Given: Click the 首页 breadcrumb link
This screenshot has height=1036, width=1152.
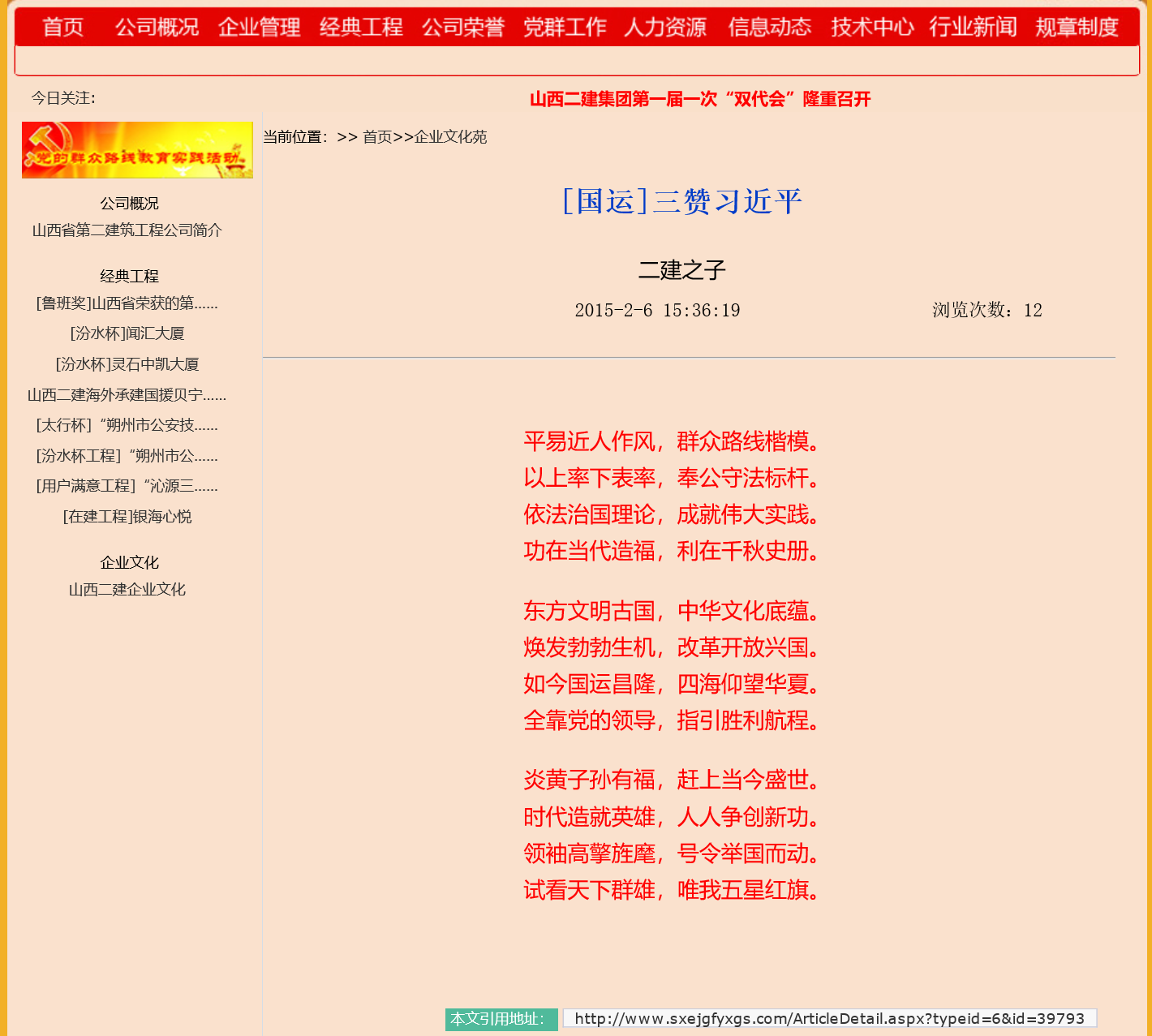Looking at the screenshot, I should (x=377, y=137).
